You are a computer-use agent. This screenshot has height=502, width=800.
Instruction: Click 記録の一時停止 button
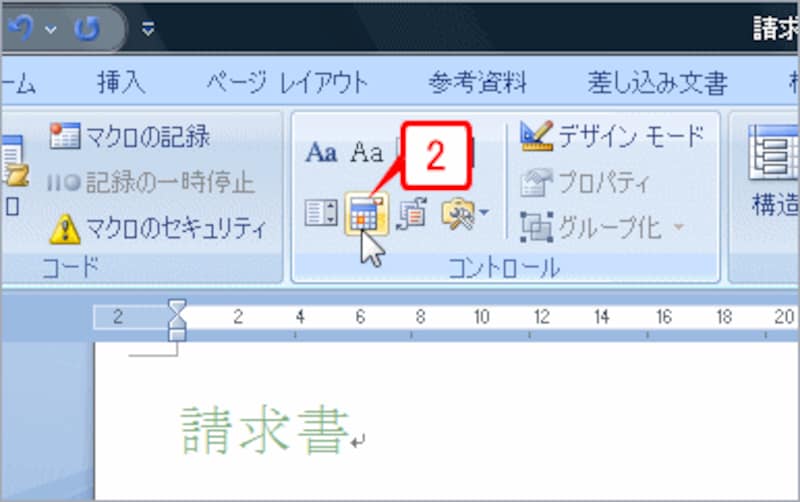(x=150, y=182)
